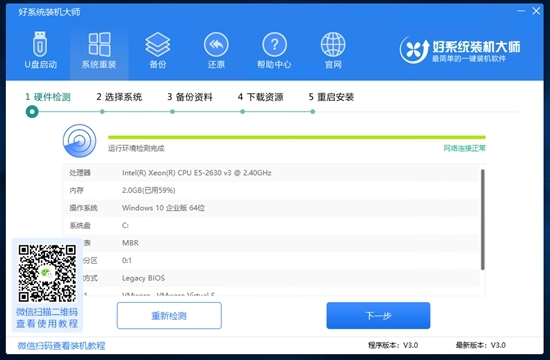Go to step 4 下载资源
The height and width of the screenshot is (360, 550).
click(260, 97)
